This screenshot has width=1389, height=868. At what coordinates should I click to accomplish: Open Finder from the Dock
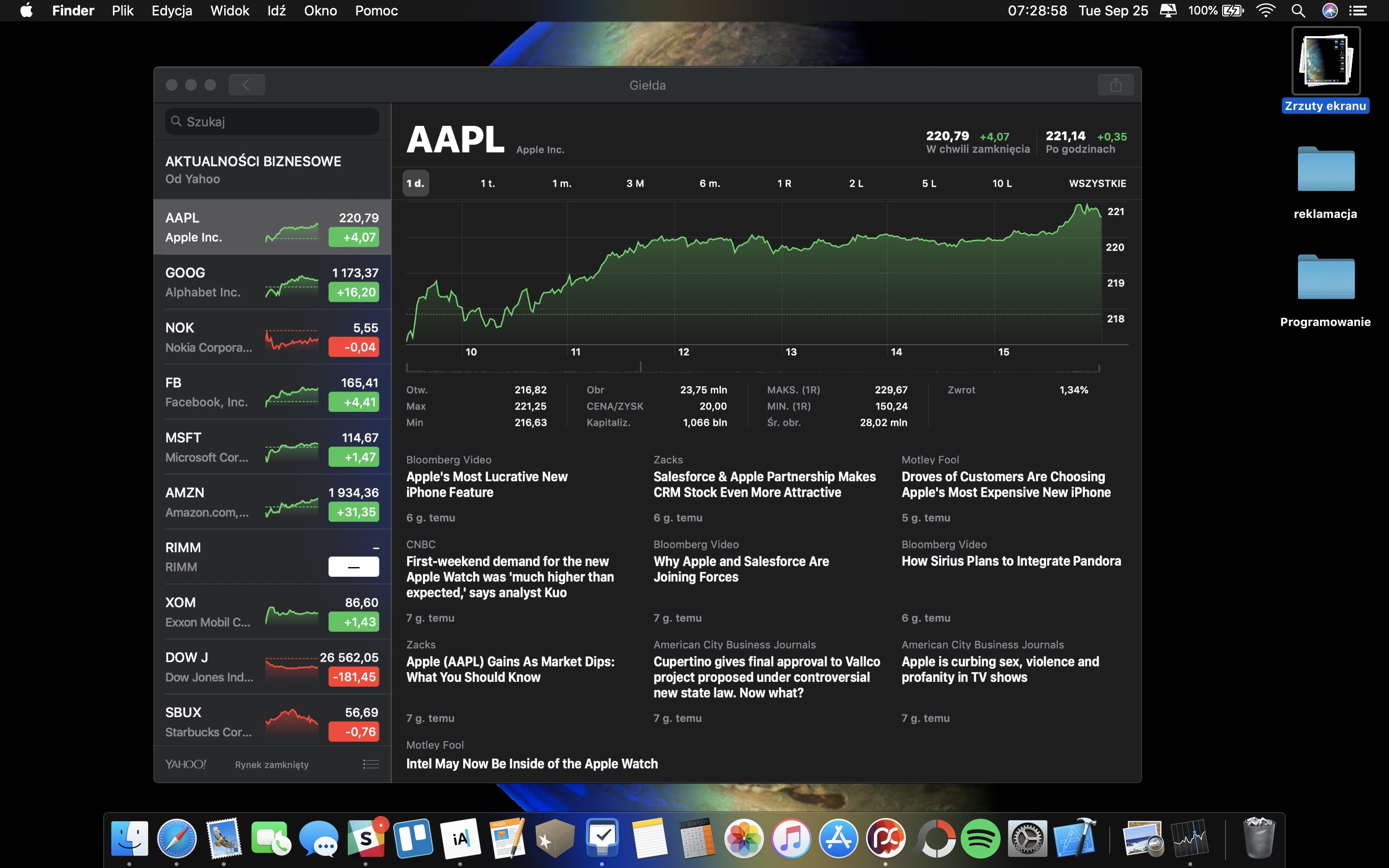pos(129,838)
